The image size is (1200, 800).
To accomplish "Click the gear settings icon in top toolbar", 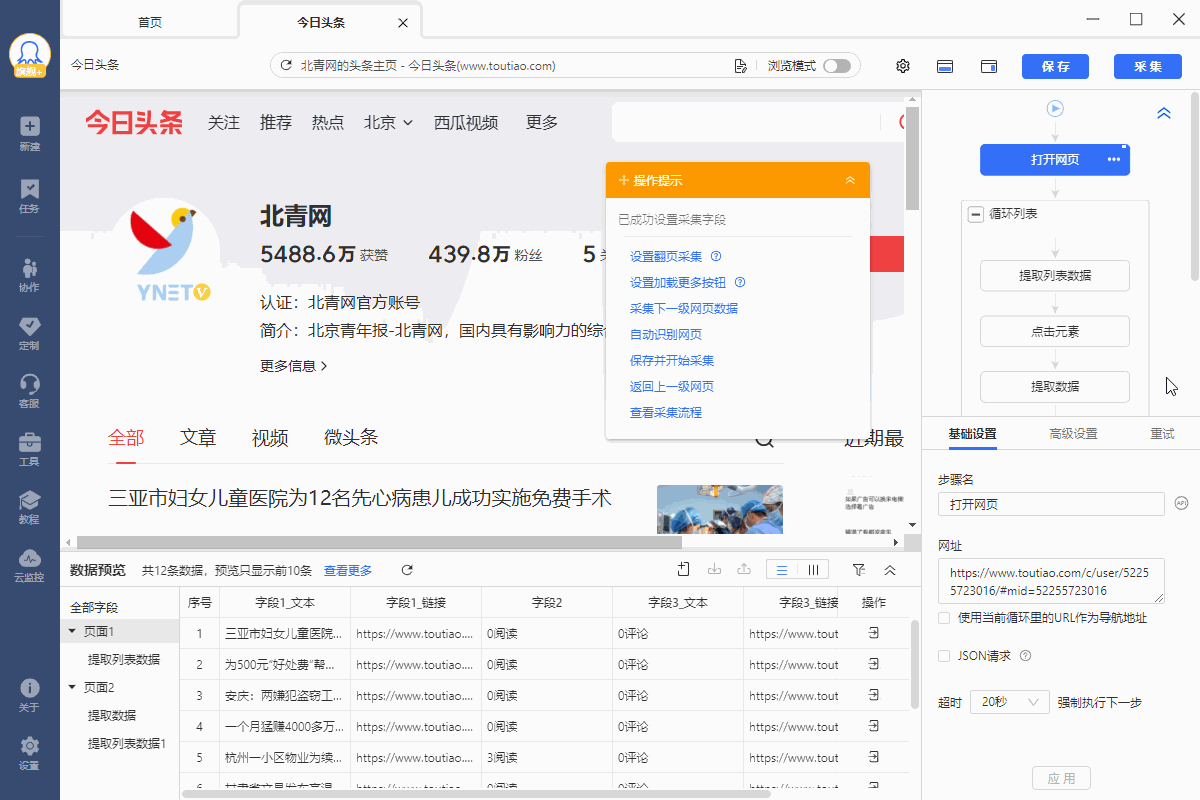I will (903, 66).
